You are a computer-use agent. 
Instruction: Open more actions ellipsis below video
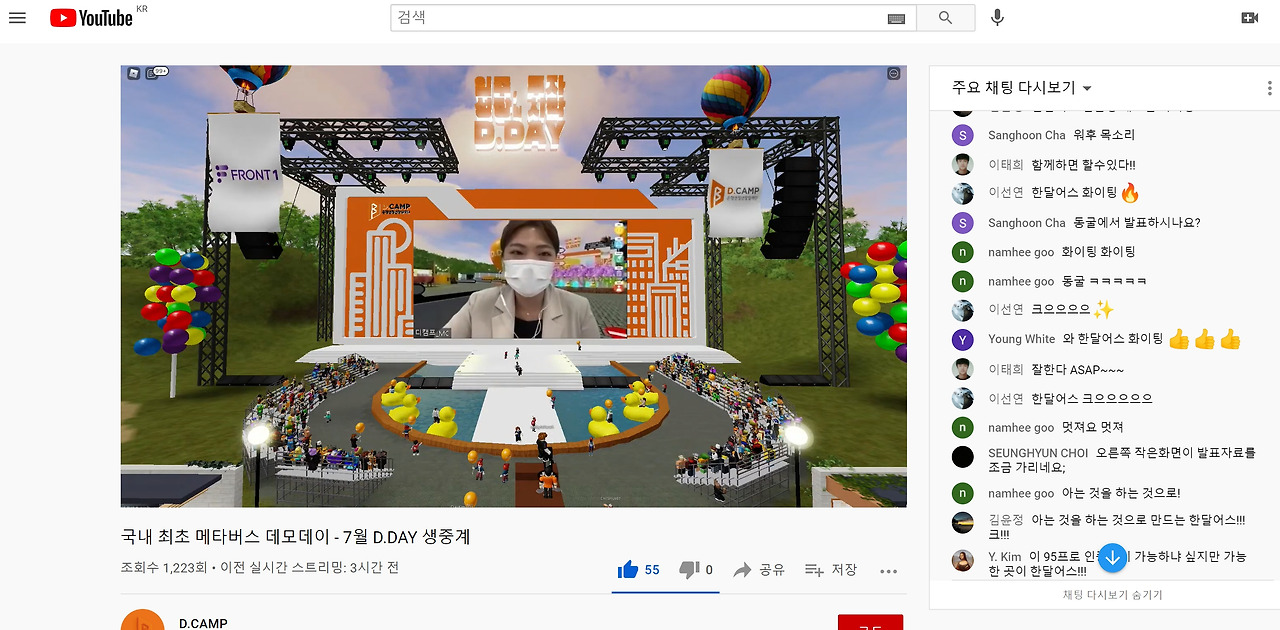(889, 571)
